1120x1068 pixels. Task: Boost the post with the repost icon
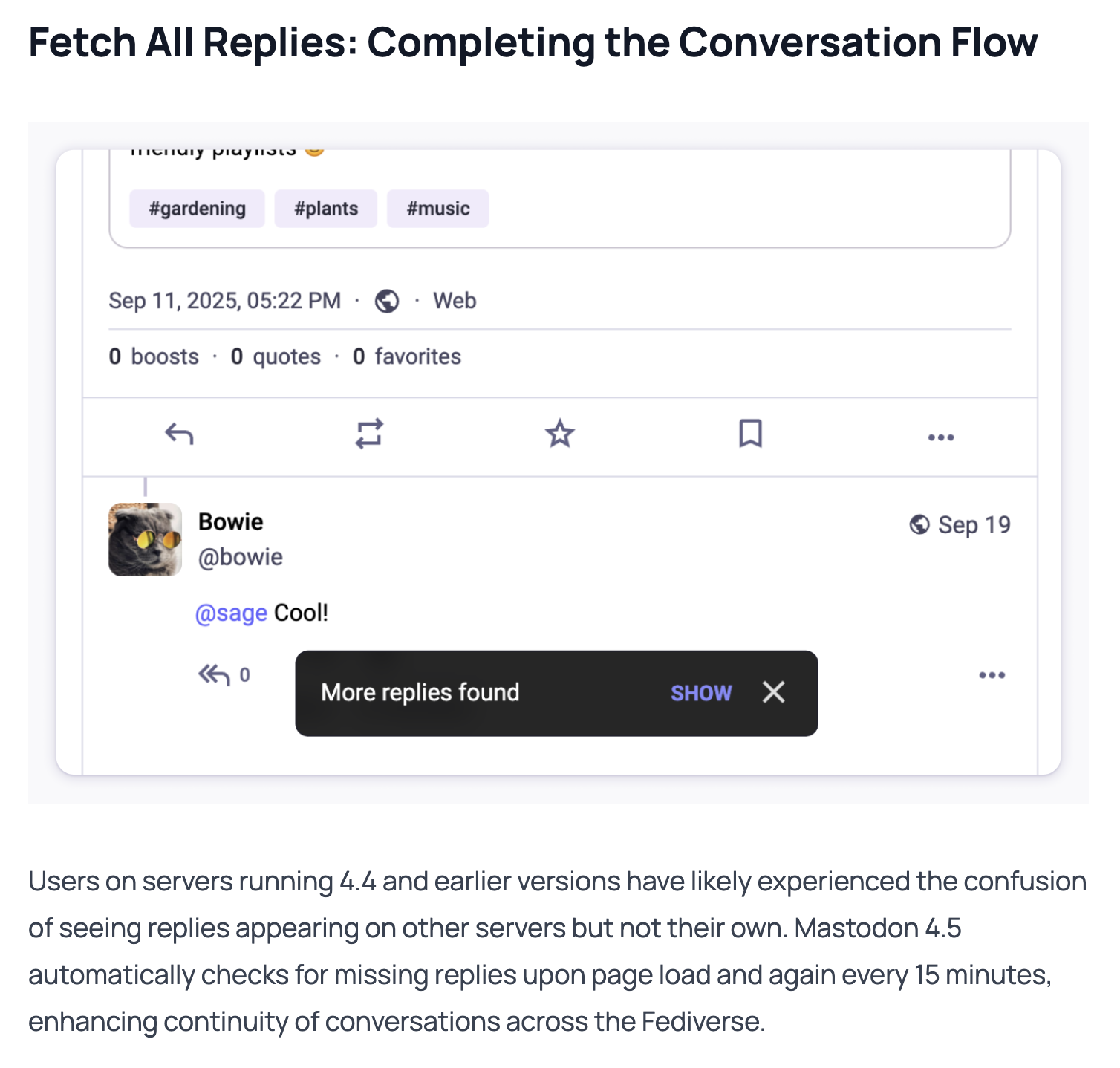(369, 434)
